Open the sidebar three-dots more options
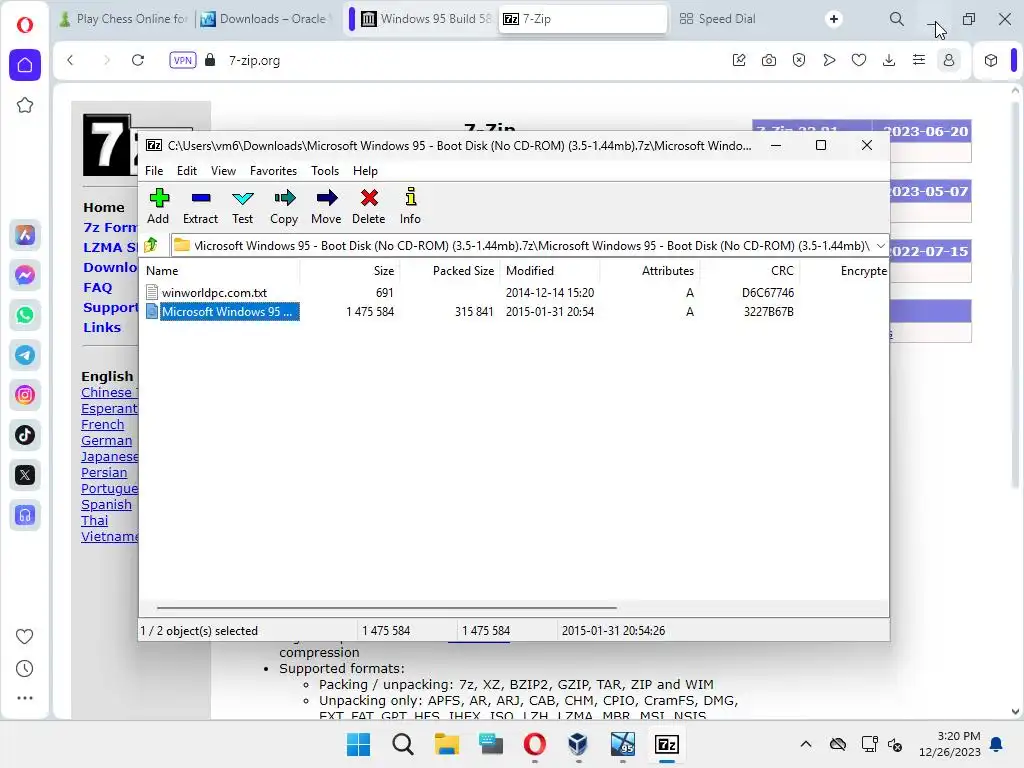The height and width of the screenshot is (768, 1024). pyautogui.click(x=25, y=698)
